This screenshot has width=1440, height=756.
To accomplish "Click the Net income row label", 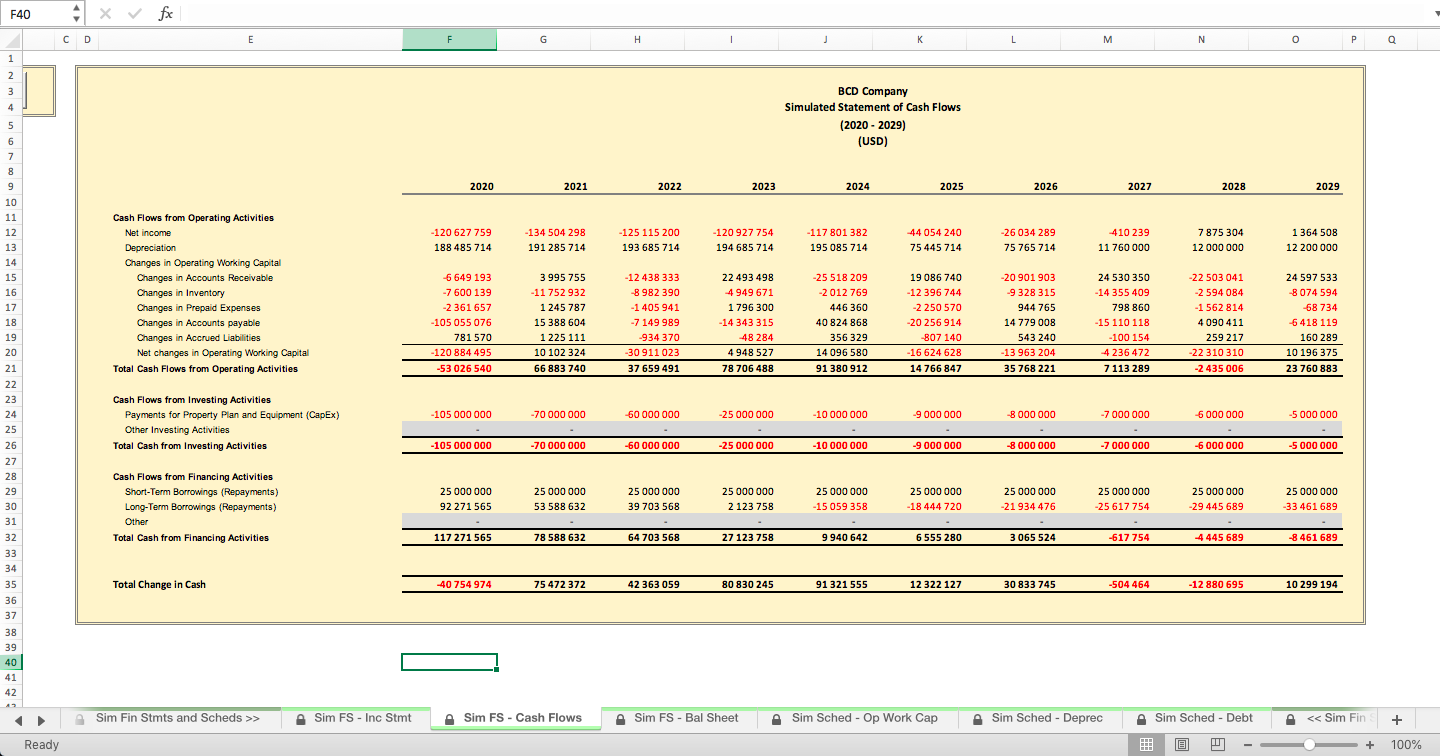I will [148, 233].
